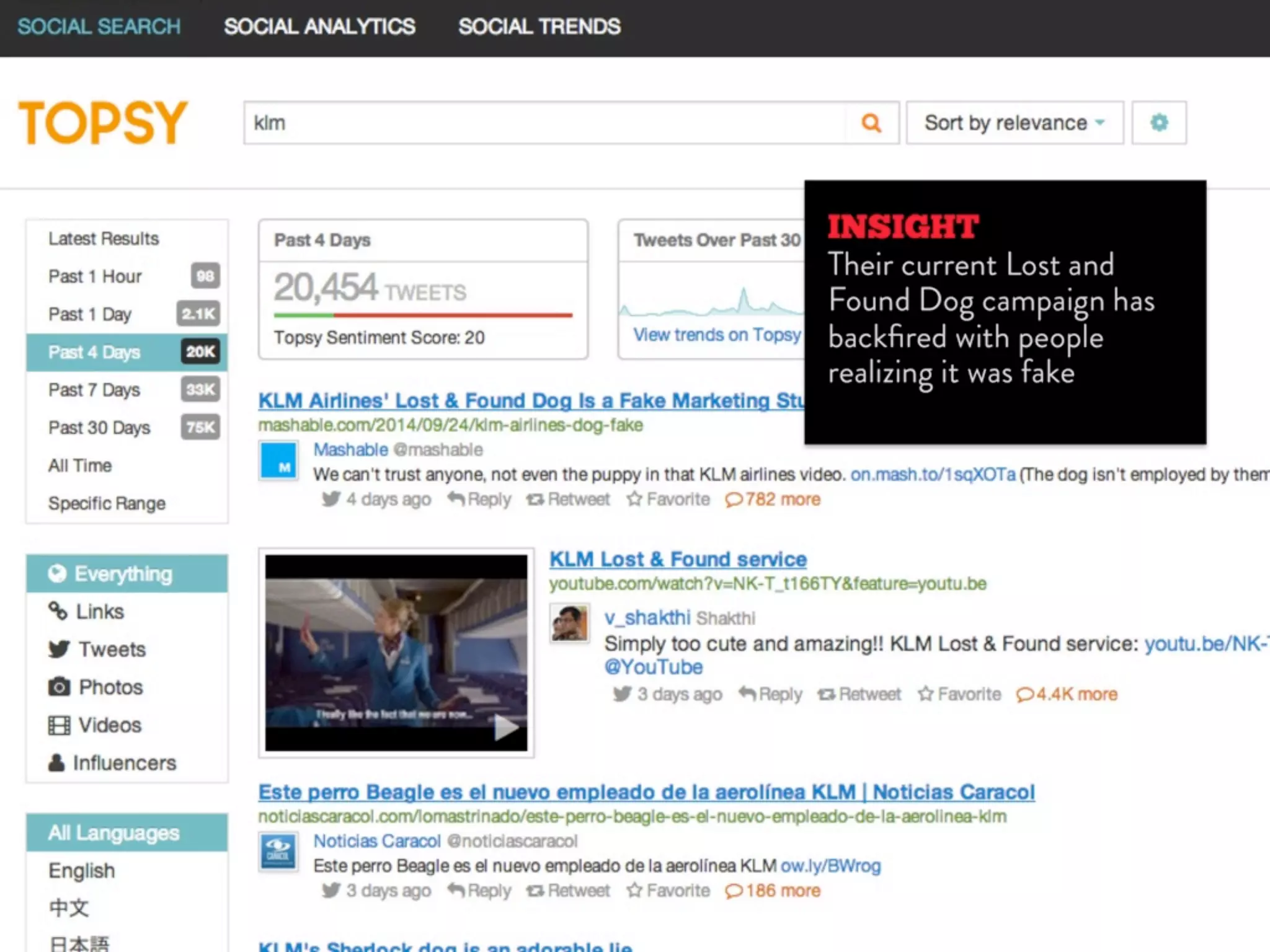Select the Past 7 Days filter
This screenshot has width=1270, height=952.
point(127,390)
